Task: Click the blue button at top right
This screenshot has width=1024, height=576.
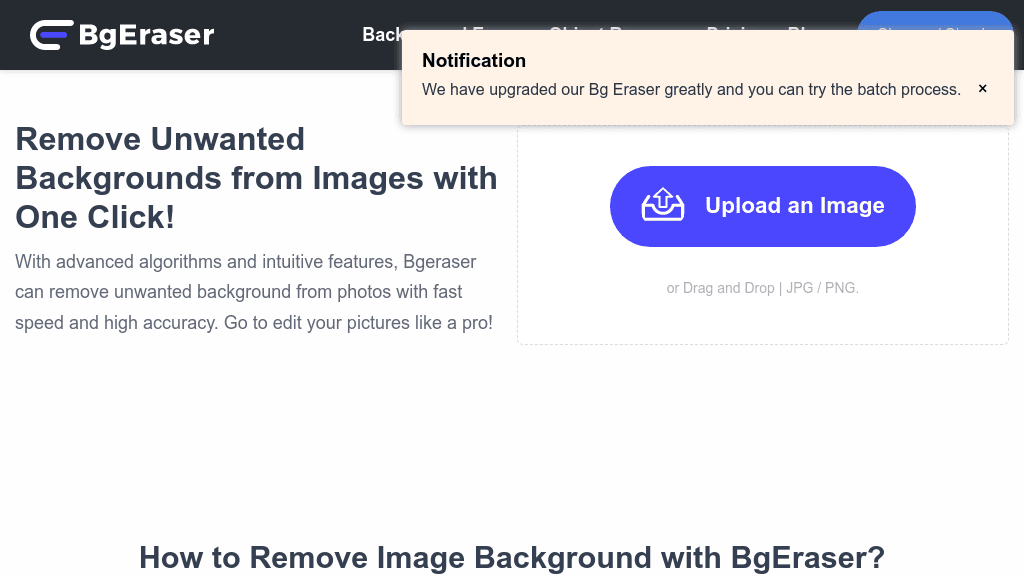Action: click(935, 34)
